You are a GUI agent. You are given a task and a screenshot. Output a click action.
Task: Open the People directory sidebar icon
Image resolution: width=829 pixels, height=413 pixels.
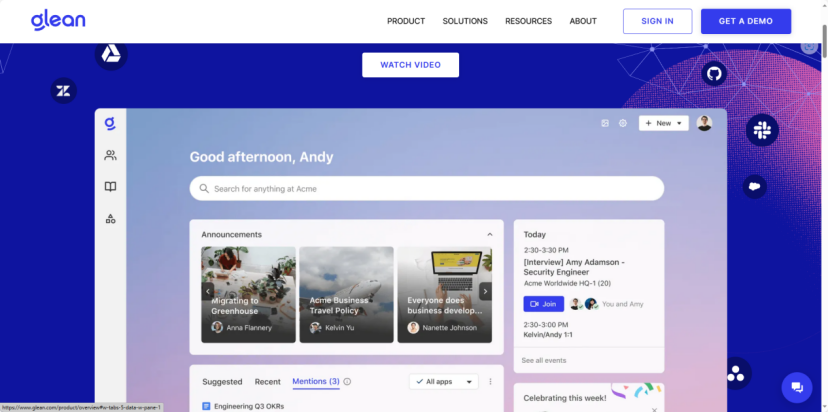click(x=110, y=155)
